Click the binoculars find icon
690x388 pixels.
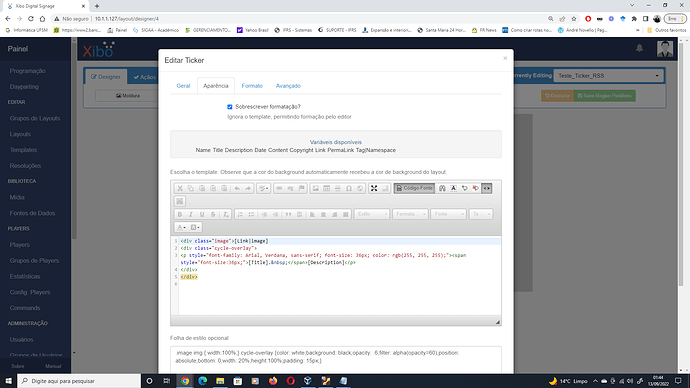[442, 188]
